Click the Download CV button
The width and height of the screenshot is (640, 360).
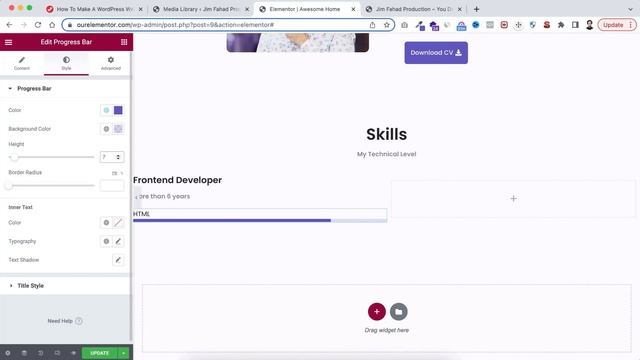(436, 53)
